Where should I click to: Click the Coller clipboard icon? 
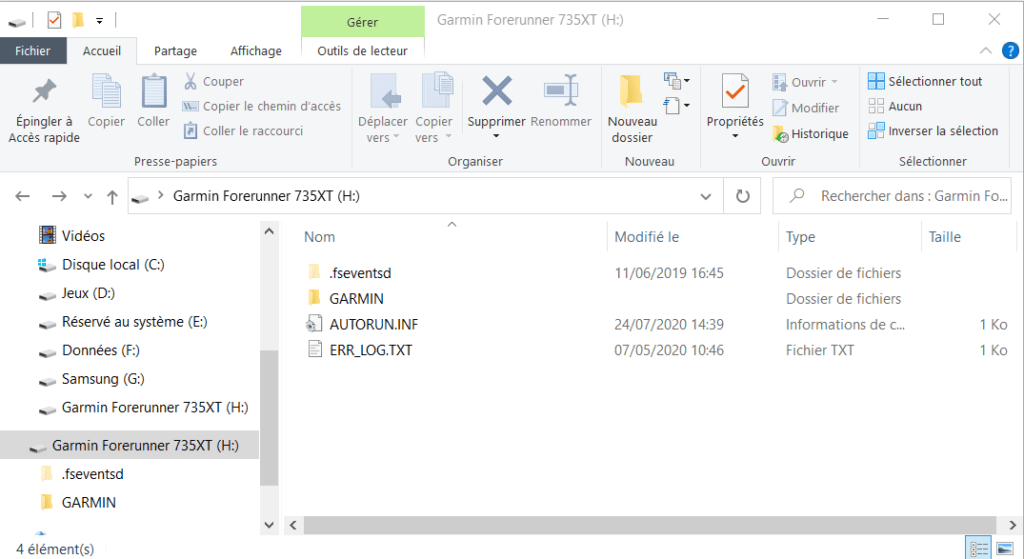pos(153,92)
